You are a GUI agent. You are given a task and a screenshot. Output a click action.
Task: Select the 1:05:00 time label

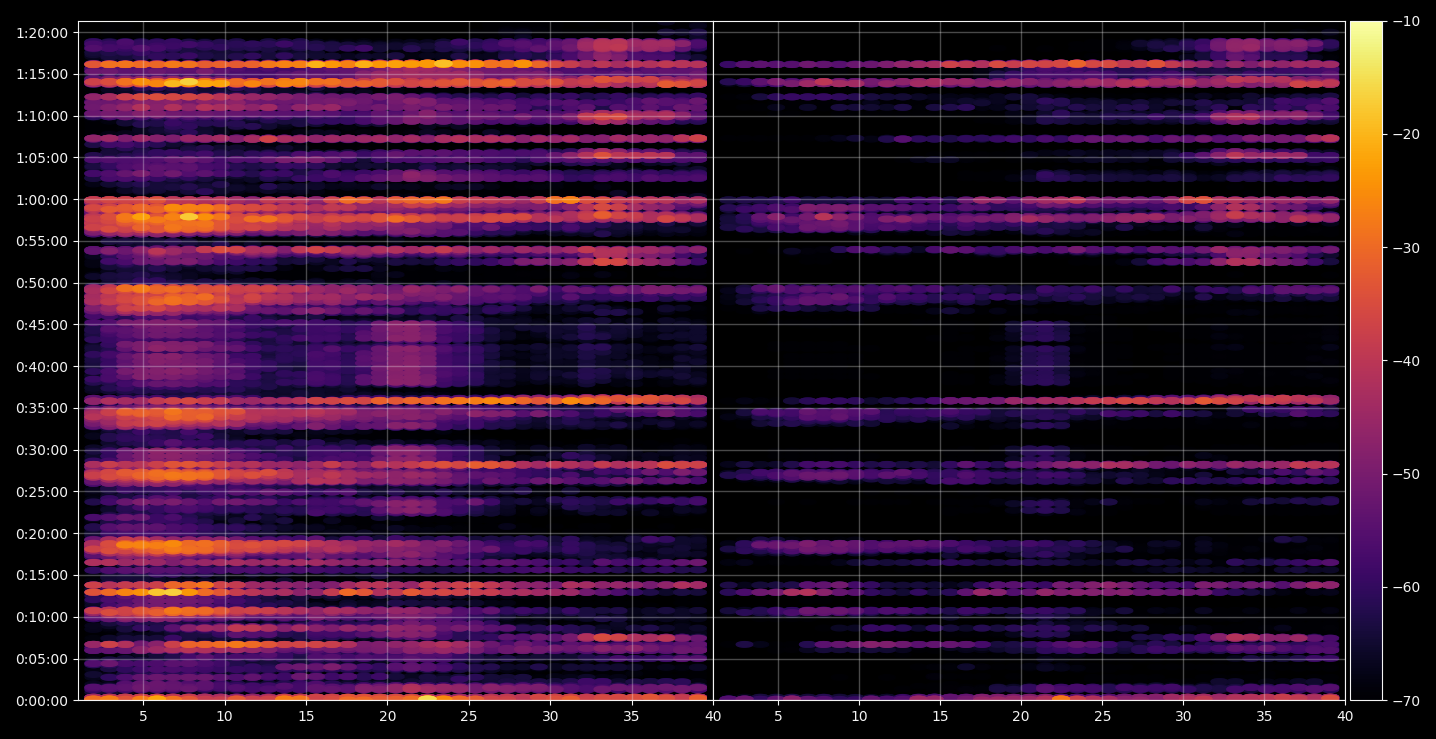tap(42, 158)
